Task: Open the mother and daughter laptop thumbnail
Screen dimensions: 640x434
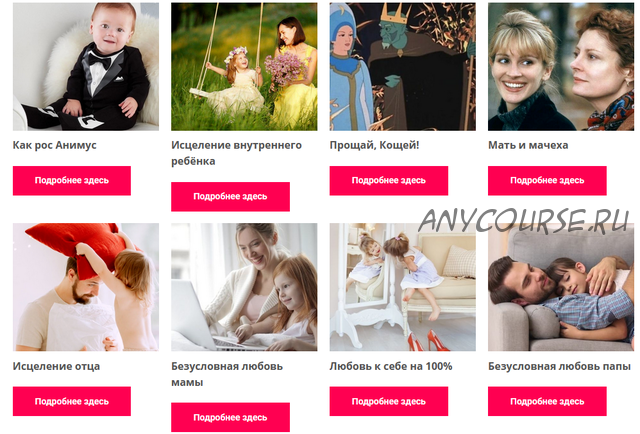Action: [x=244, y=287]
